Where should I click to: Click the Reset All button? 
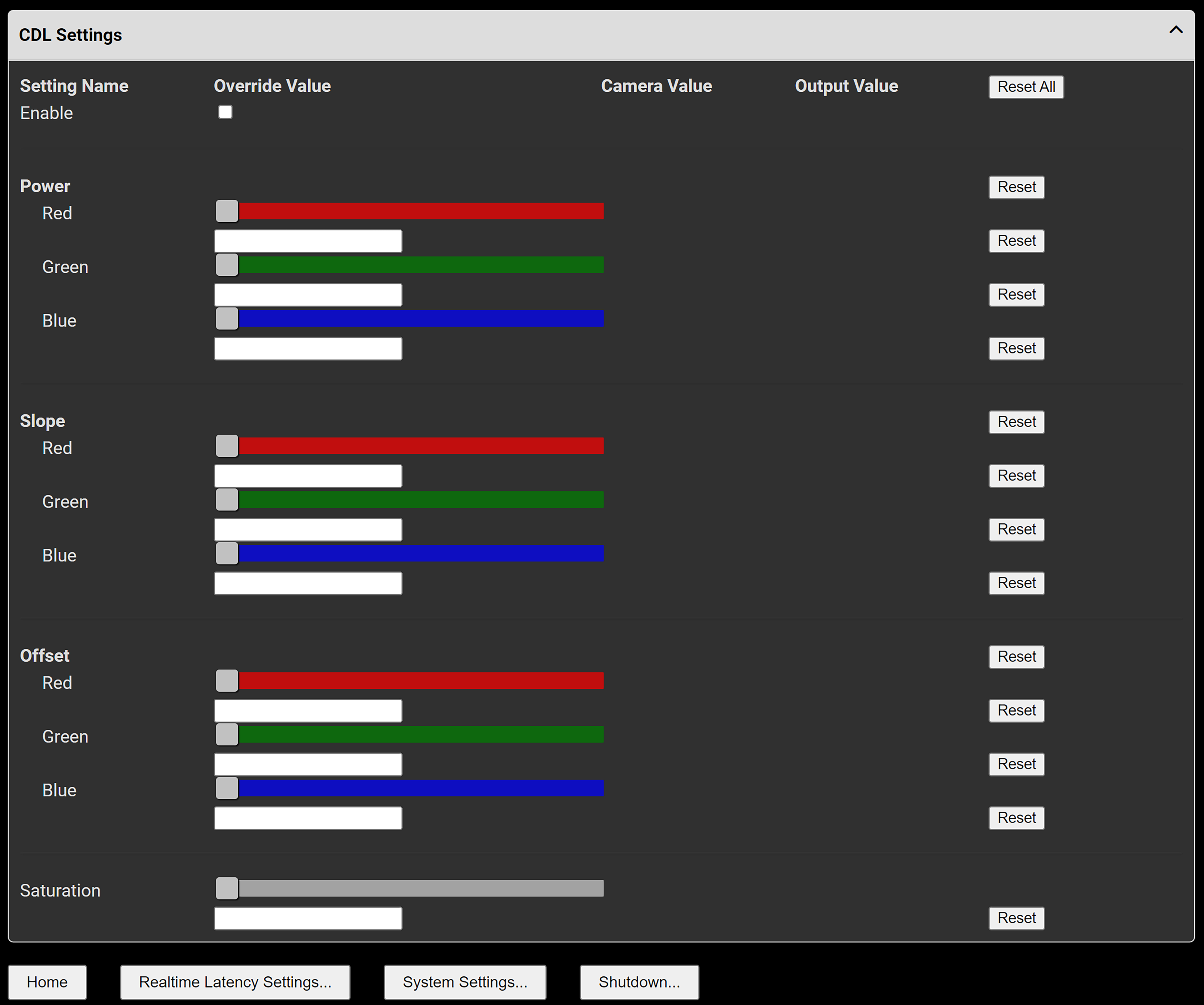pyautogui.click(x=1026, y=87)
